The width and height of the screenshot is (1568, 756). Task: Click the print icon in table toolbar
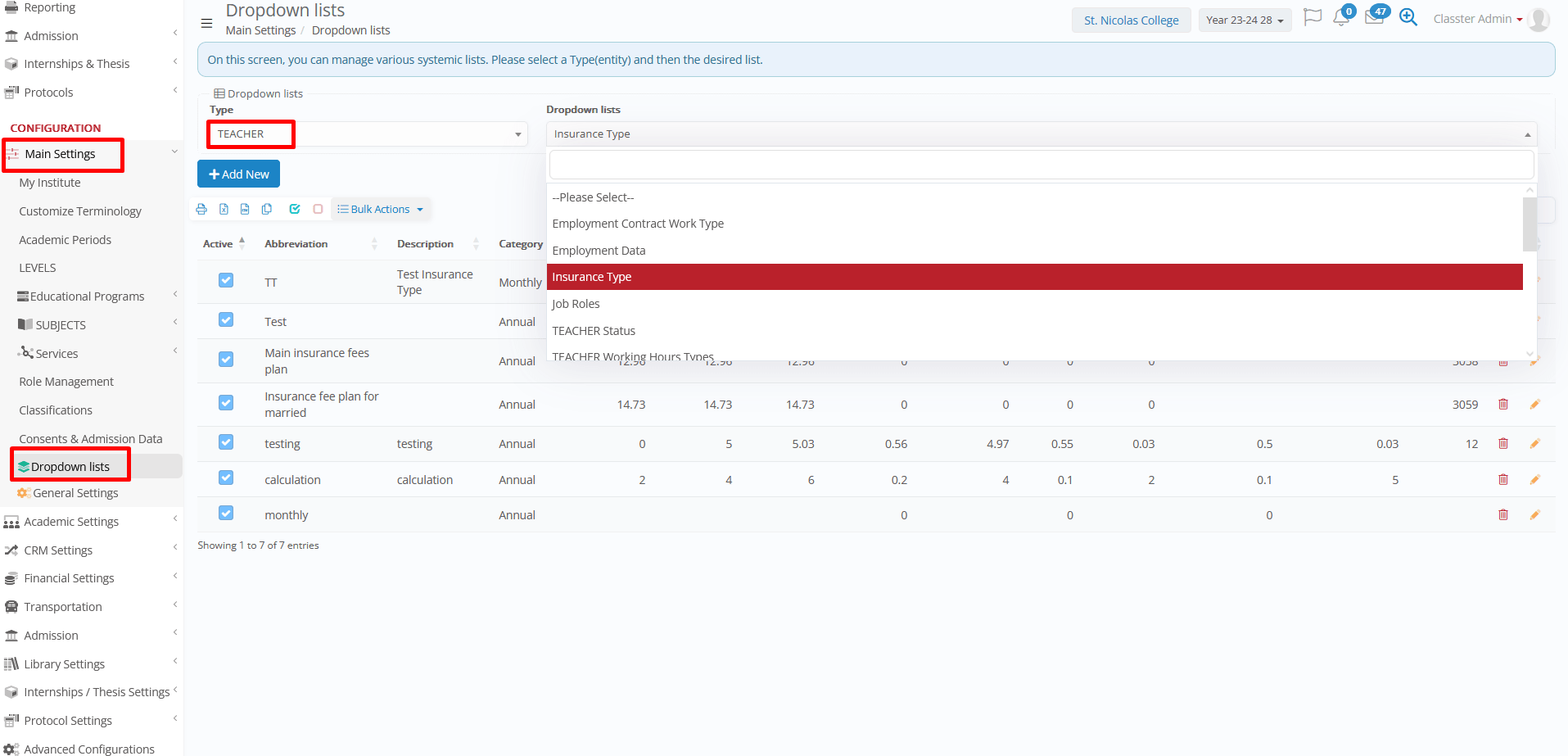click(x=201, y=209)
